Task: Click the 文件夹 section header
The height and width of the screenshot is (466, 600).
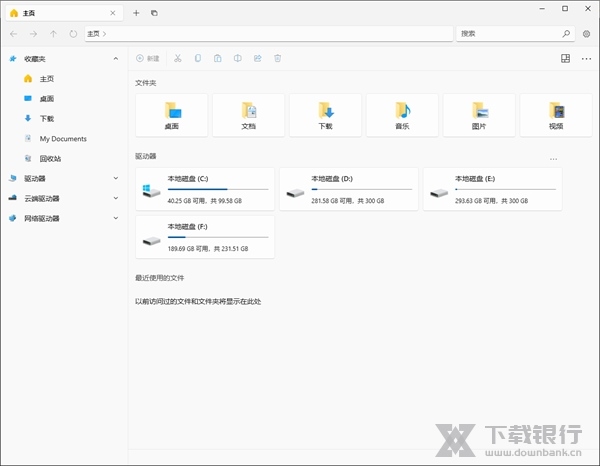Action: click(x=145, y=83)
